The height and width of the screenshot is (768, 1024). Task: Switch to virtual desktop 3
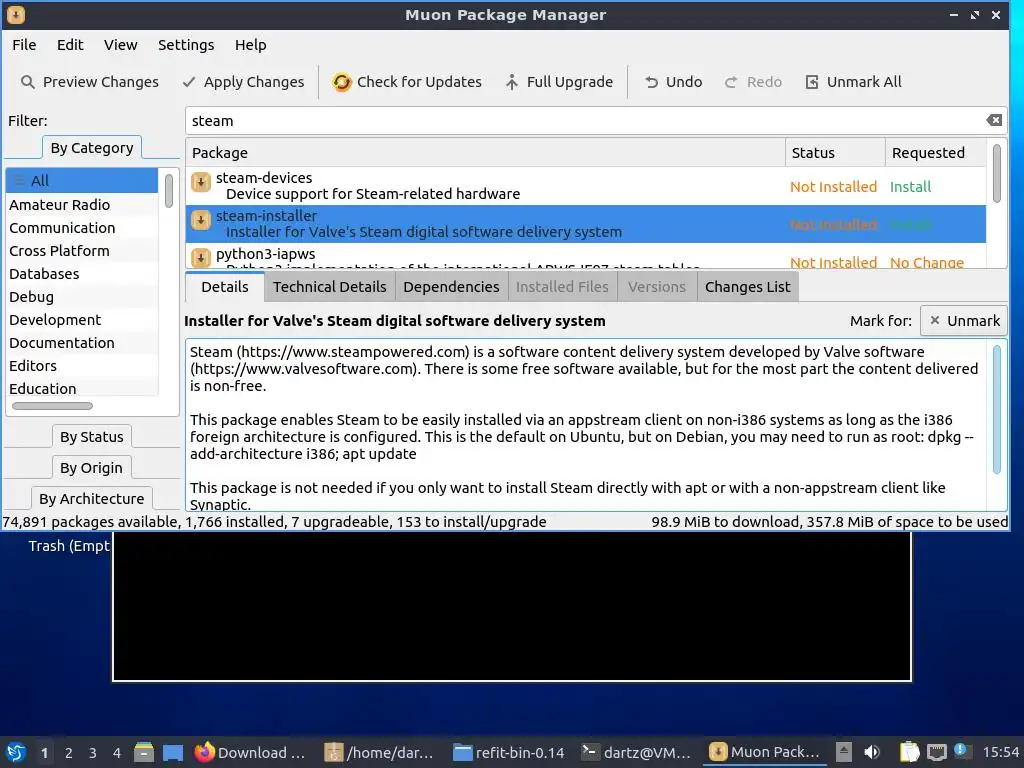pyautogui.click(x=92, y=752)
